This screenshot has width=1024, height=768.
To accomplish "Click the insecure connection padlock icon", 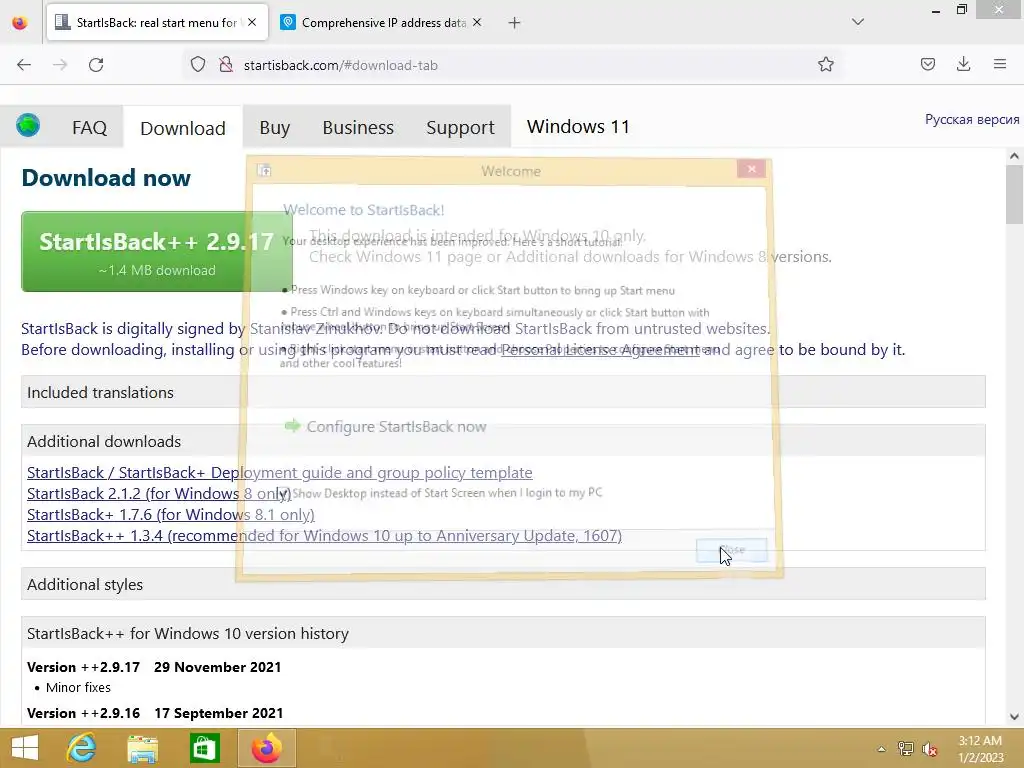I will click(226, 65).
